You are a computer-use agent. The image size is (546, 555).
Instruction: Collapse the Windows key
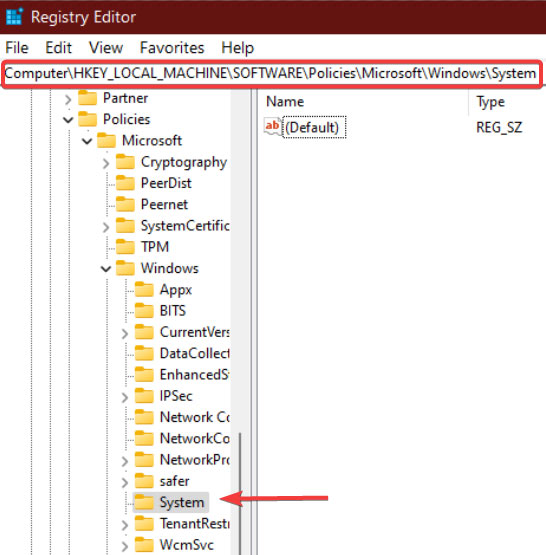click(x=106, y=269)
